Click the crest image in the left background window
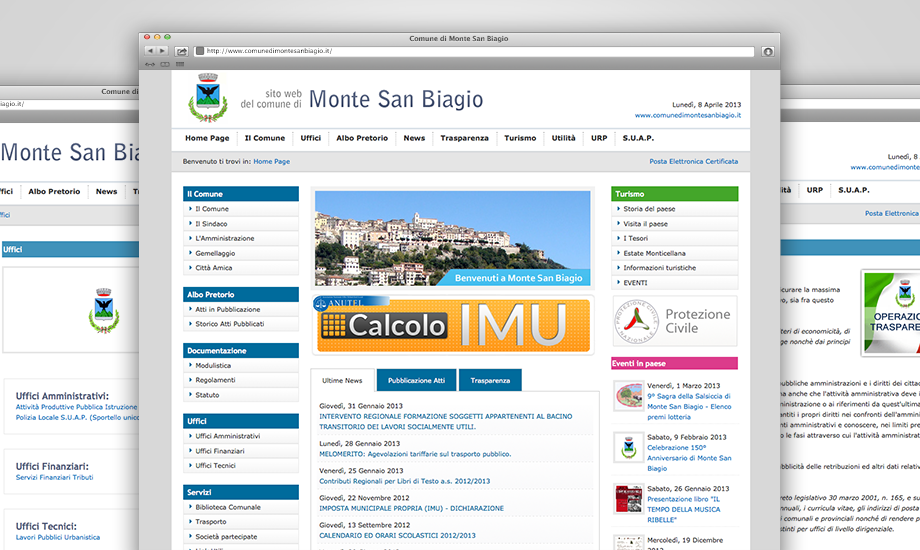The height and width of the screenshot is (550, 920). tap(104, 310)
